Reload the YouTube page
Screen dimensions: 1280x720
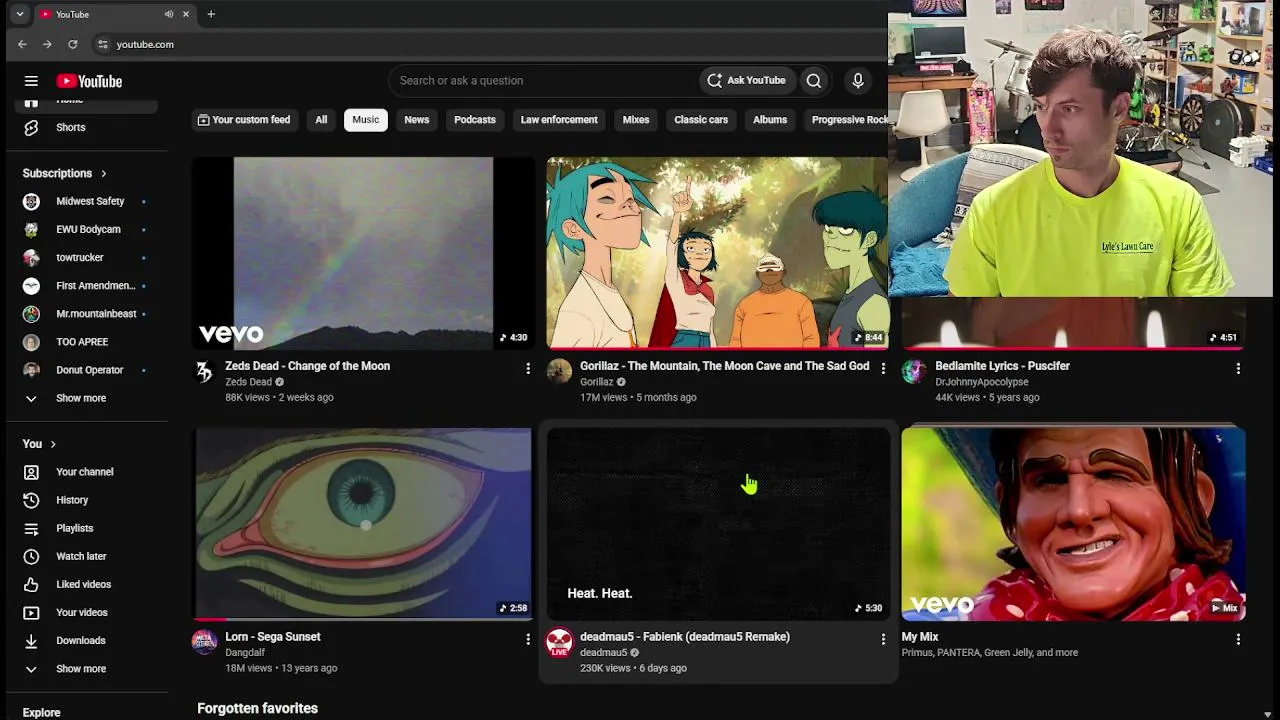point(73,44)
